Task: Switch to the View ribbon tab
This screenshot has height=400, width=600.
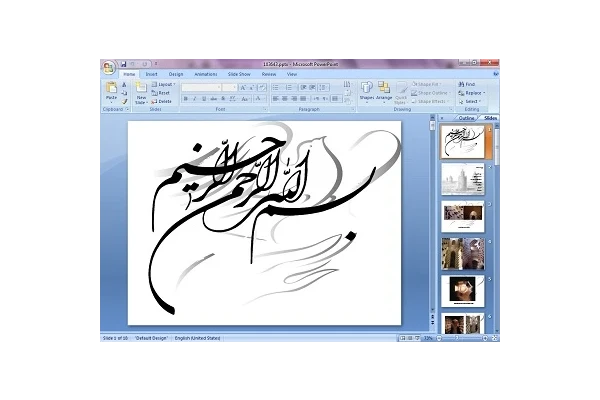Action: click(x=292, y=74)
